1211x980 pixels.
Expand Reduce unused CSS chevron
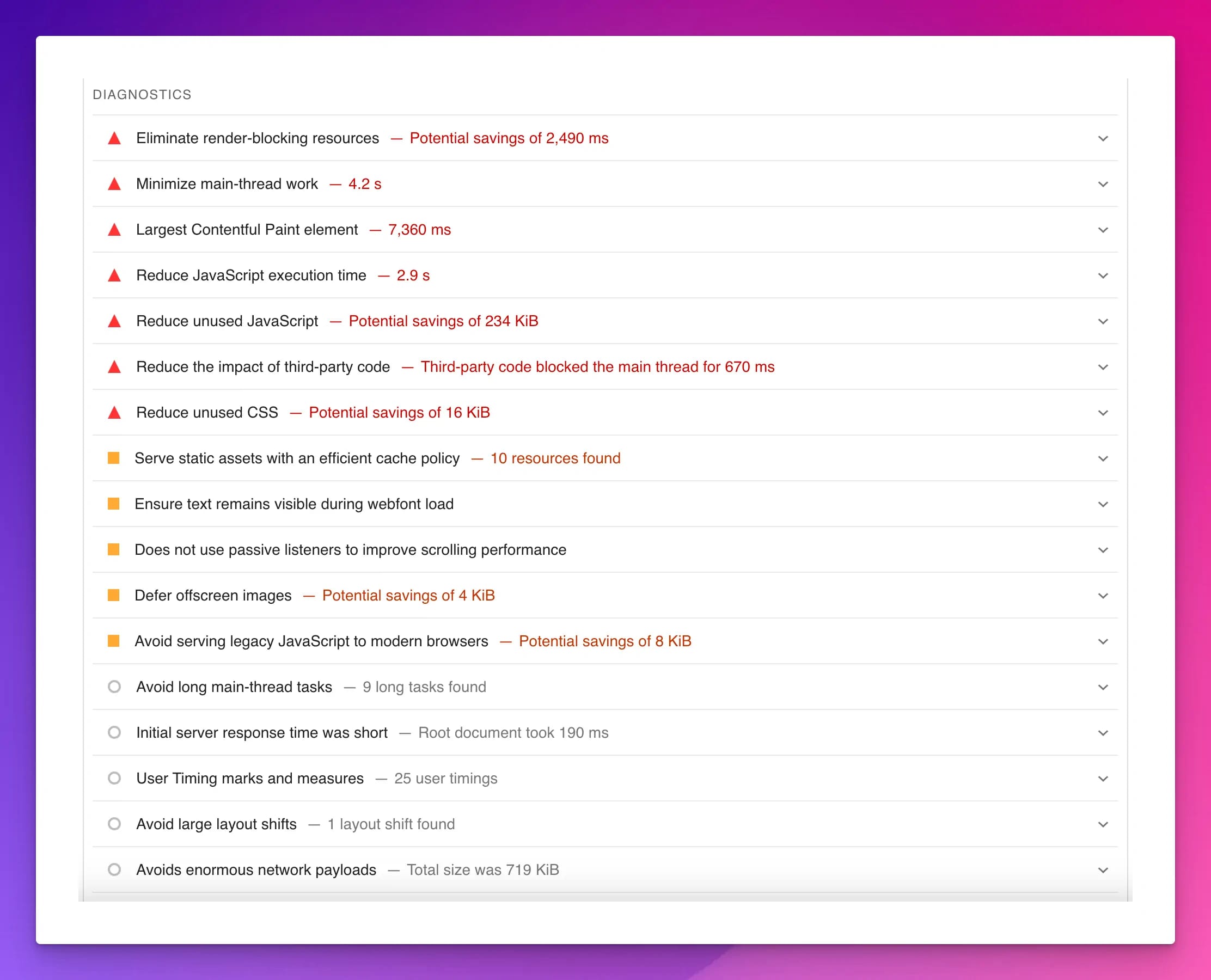1103,413
